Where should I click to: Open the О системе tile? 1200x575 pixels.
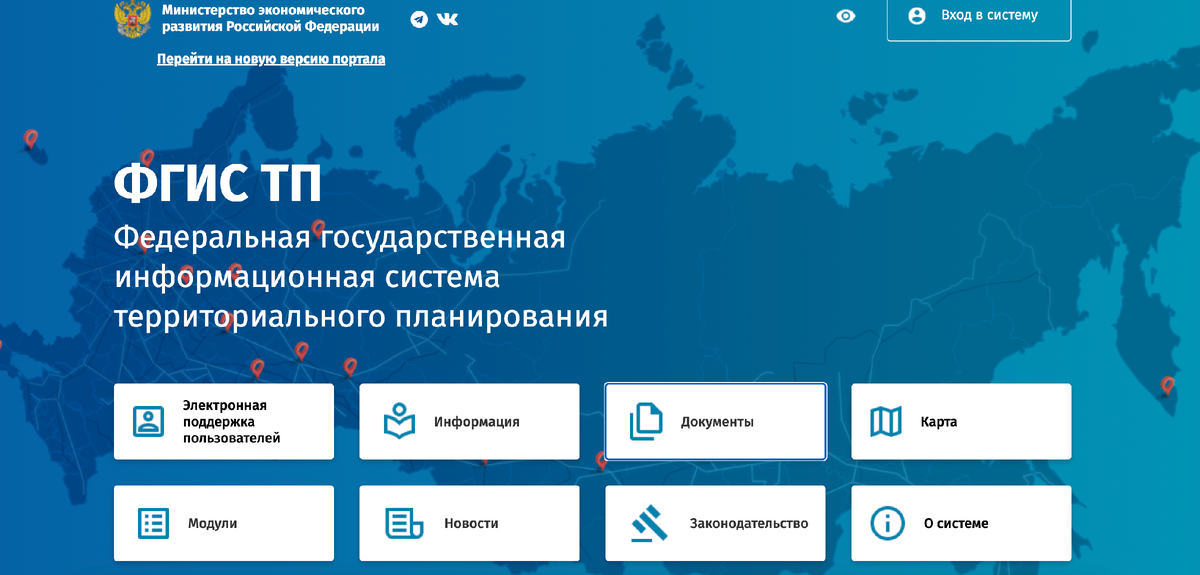pyautogui.click(x=961, y=523)
